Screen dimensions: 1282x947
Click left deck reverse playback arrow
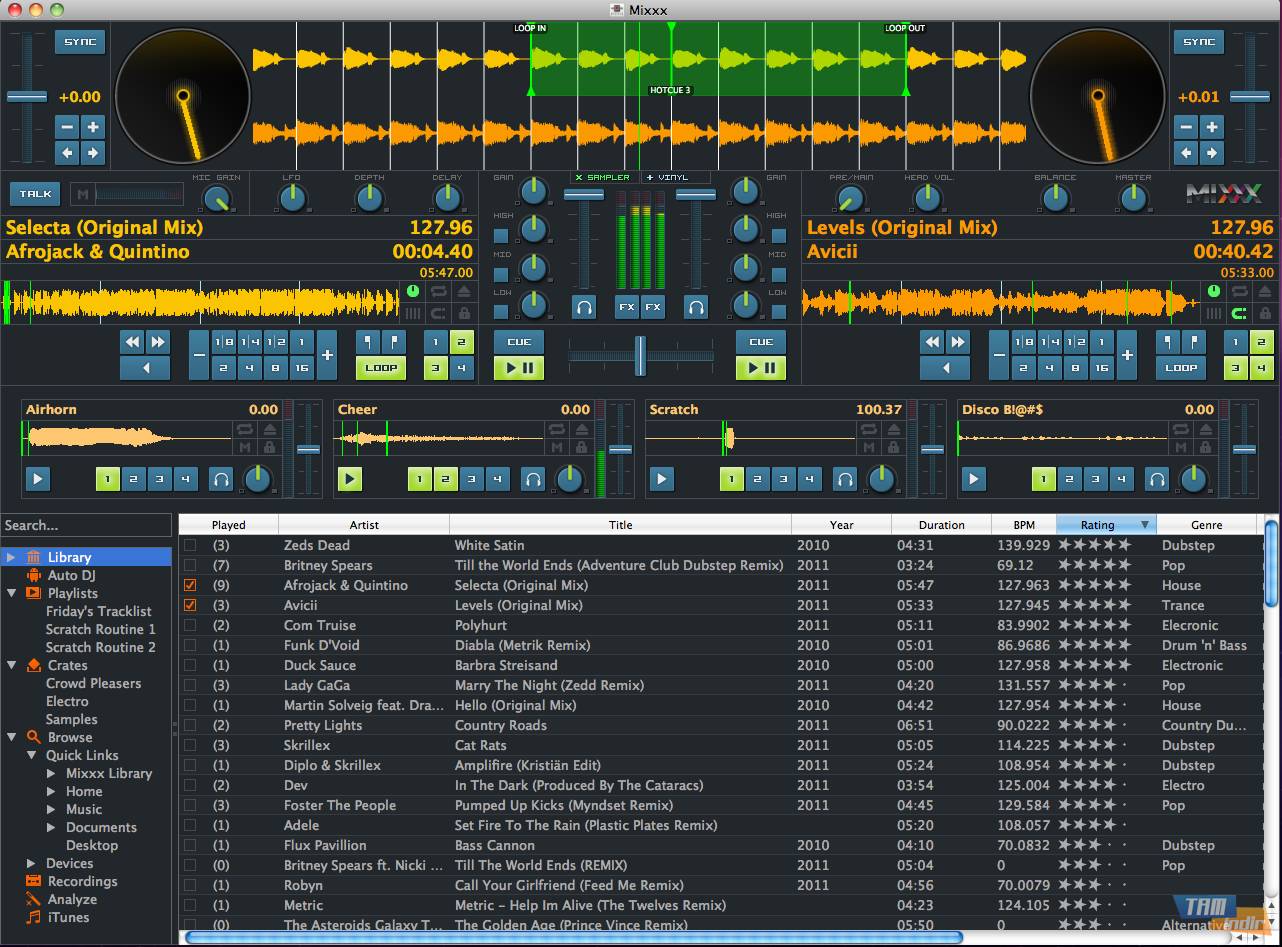(x=145, y=368)
